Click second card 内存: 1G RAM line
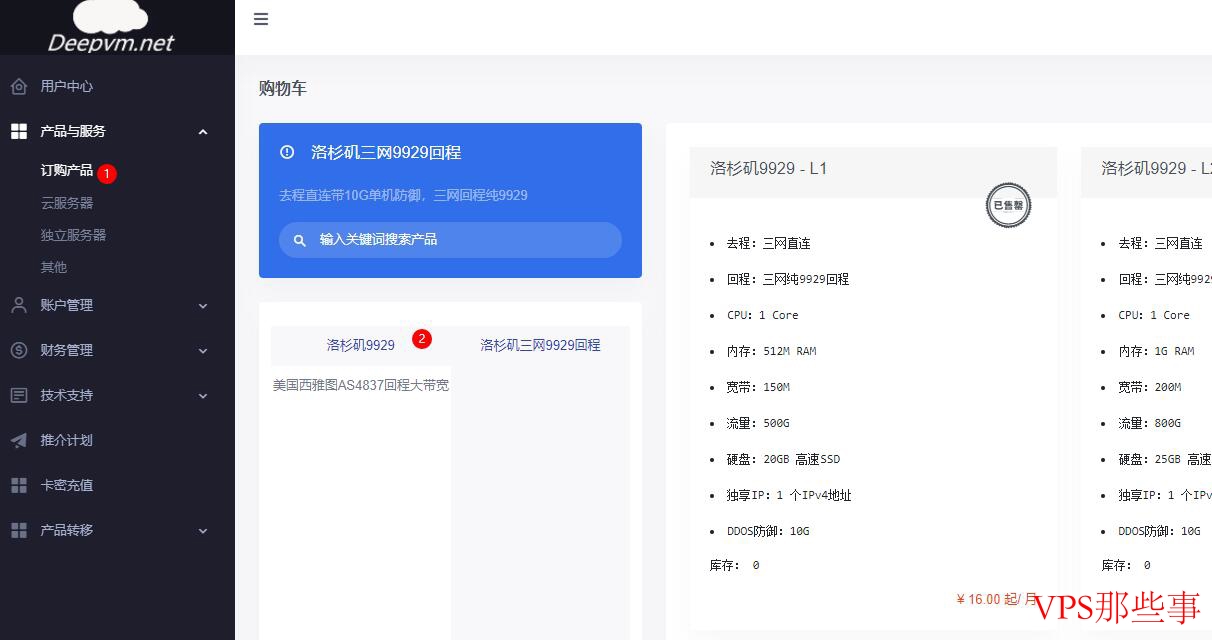 [1156, 351]
